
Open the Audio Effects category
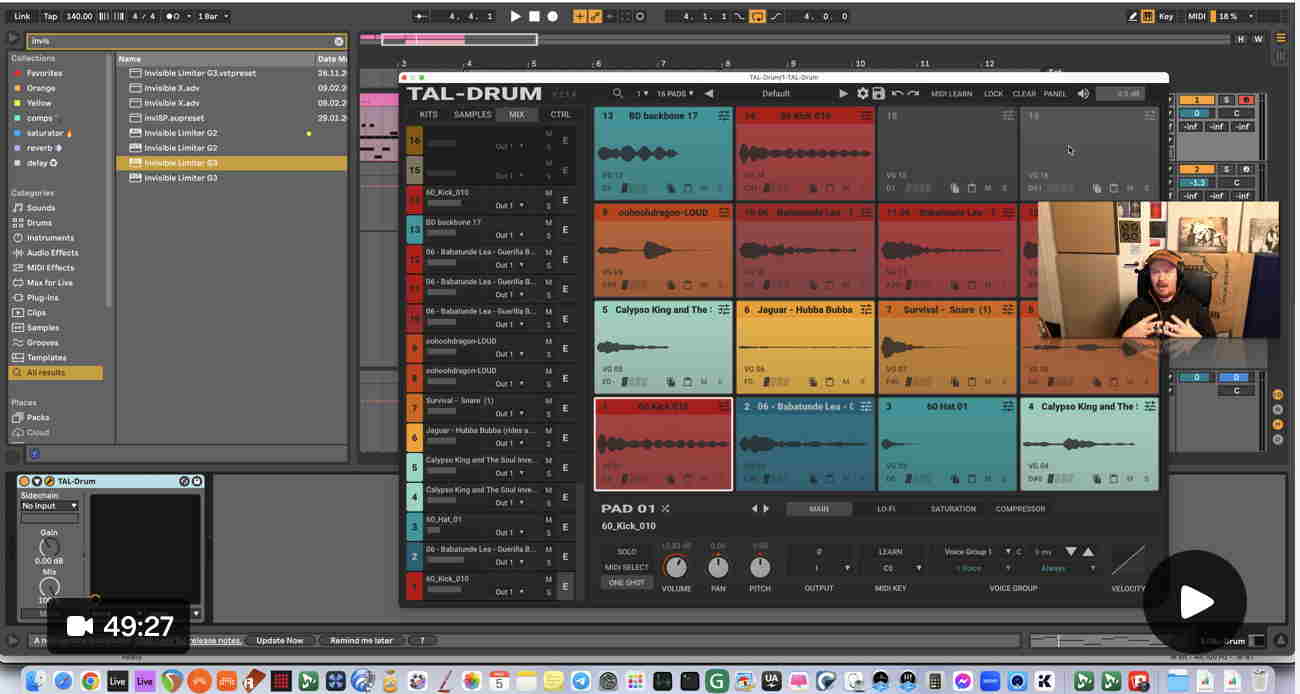tap(52, 253)
